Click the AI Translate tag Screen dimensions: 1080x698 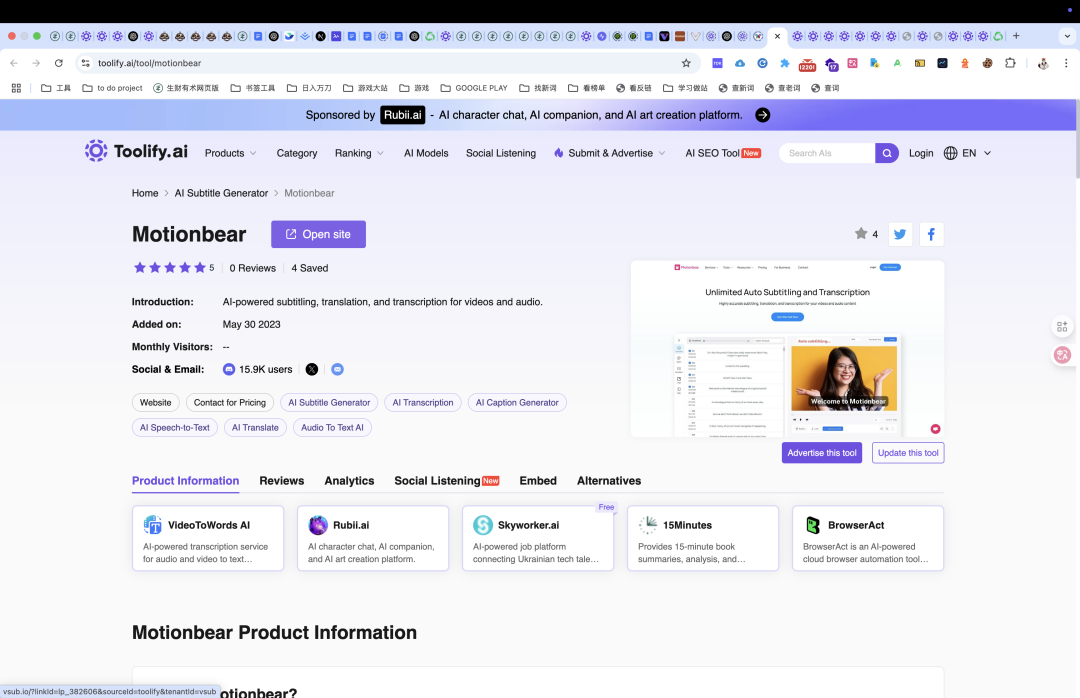[x=255, y=427]
